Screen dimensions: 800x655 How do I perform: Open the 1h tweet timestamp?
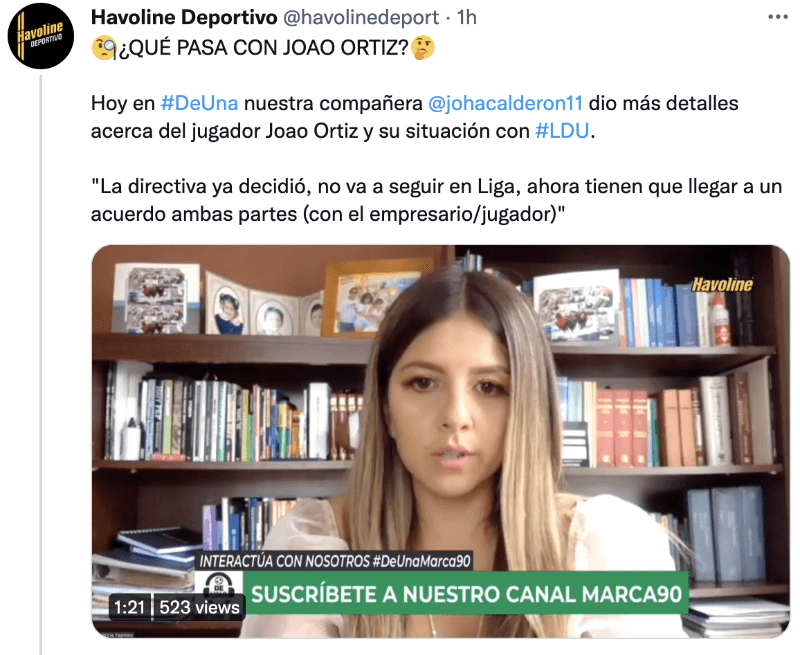tap(466, 17)
